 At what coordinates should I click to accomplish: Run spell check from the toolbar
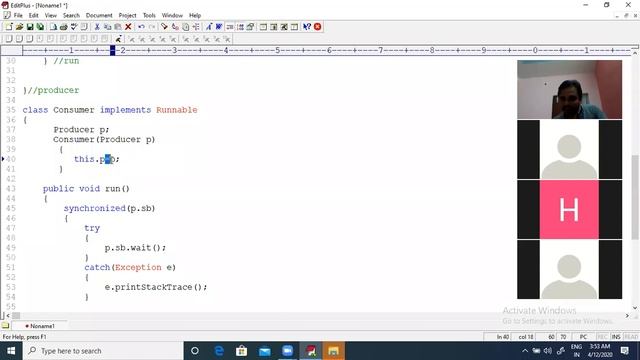coord(74,27)
